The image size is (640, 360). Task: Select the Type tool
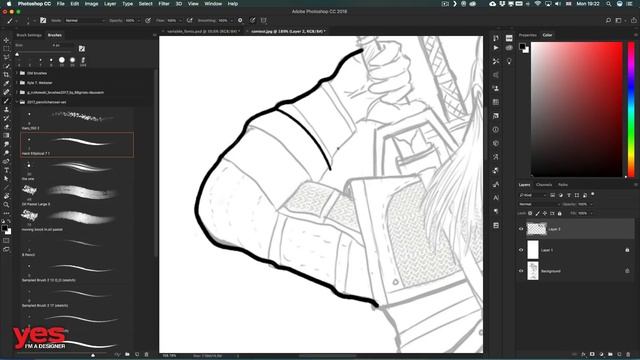[6, 170]
